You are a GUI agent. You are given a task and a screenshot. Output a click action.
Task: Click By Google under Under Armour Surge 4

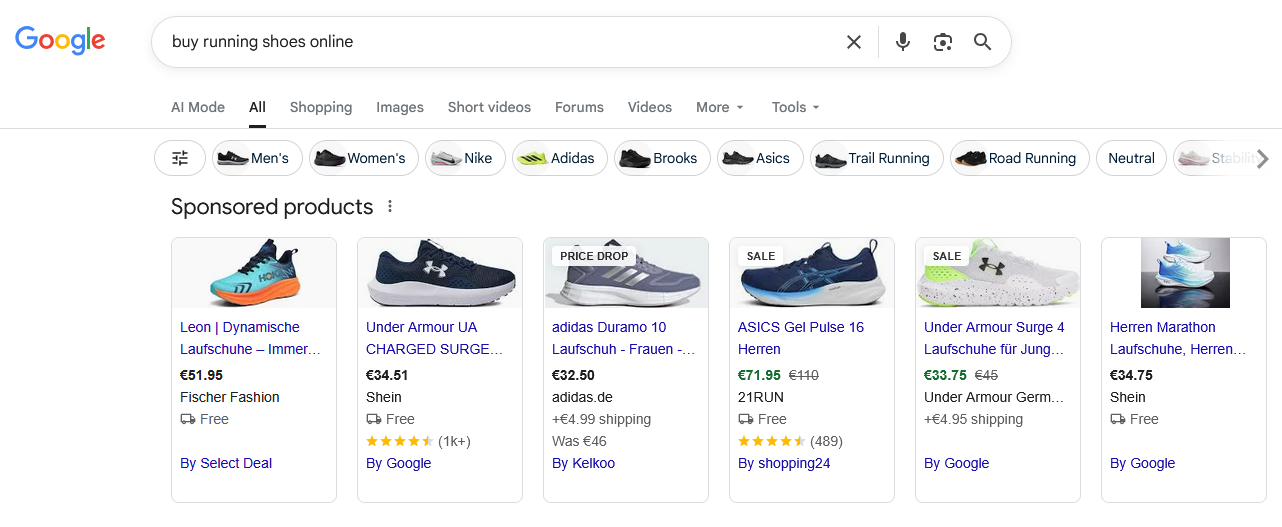click(957, 463)
